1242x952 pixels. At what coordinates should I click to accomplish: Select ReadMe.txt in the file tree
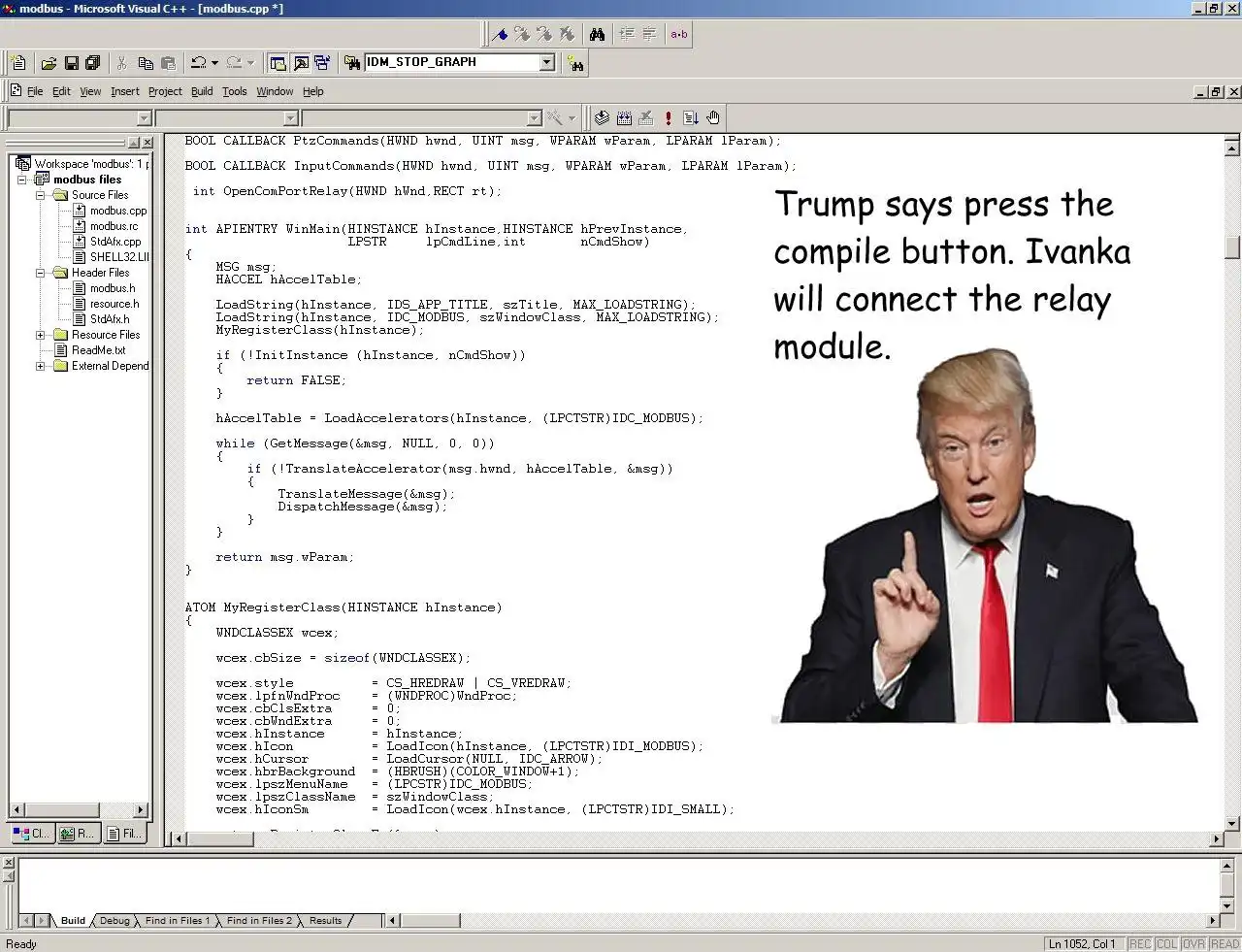[98, 350]
